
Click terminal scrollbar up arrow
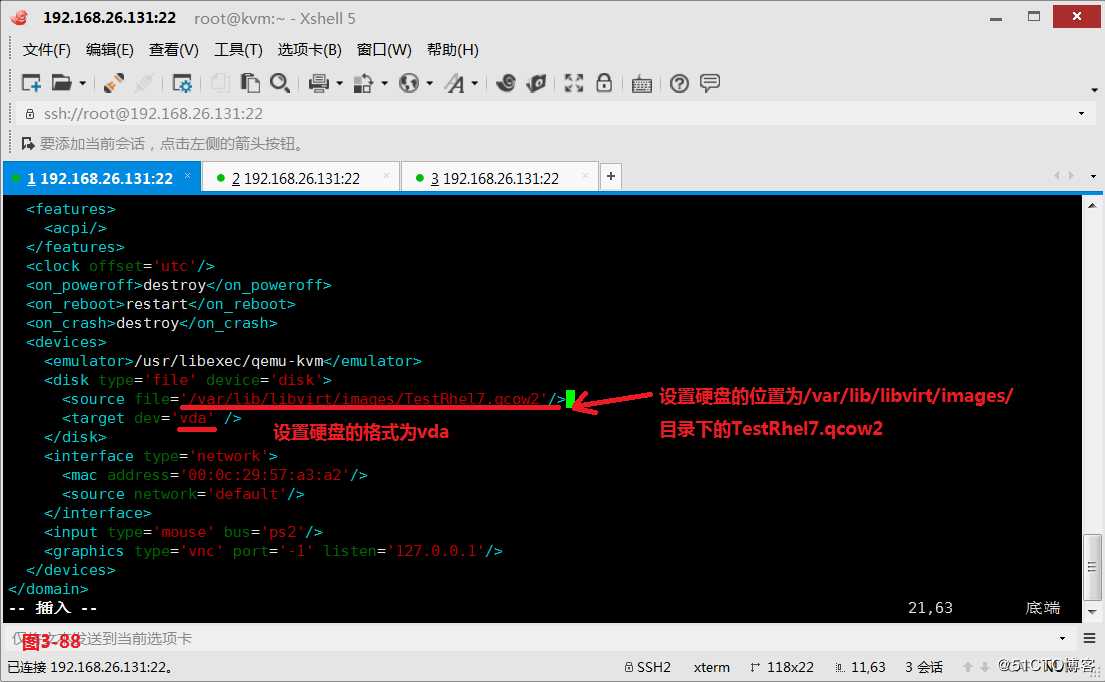pyautogui.click(x=1092, y=206)
